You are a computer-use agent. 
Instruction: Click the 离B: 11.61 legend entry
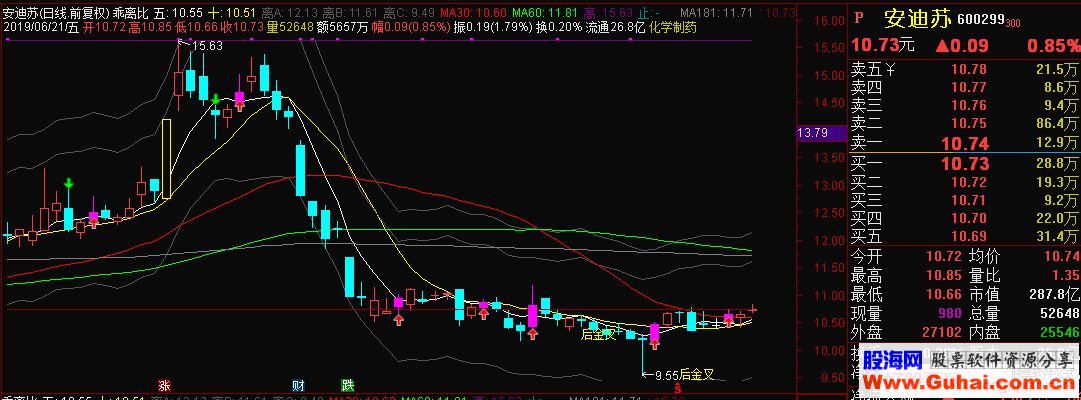click(x=350, y=12)
